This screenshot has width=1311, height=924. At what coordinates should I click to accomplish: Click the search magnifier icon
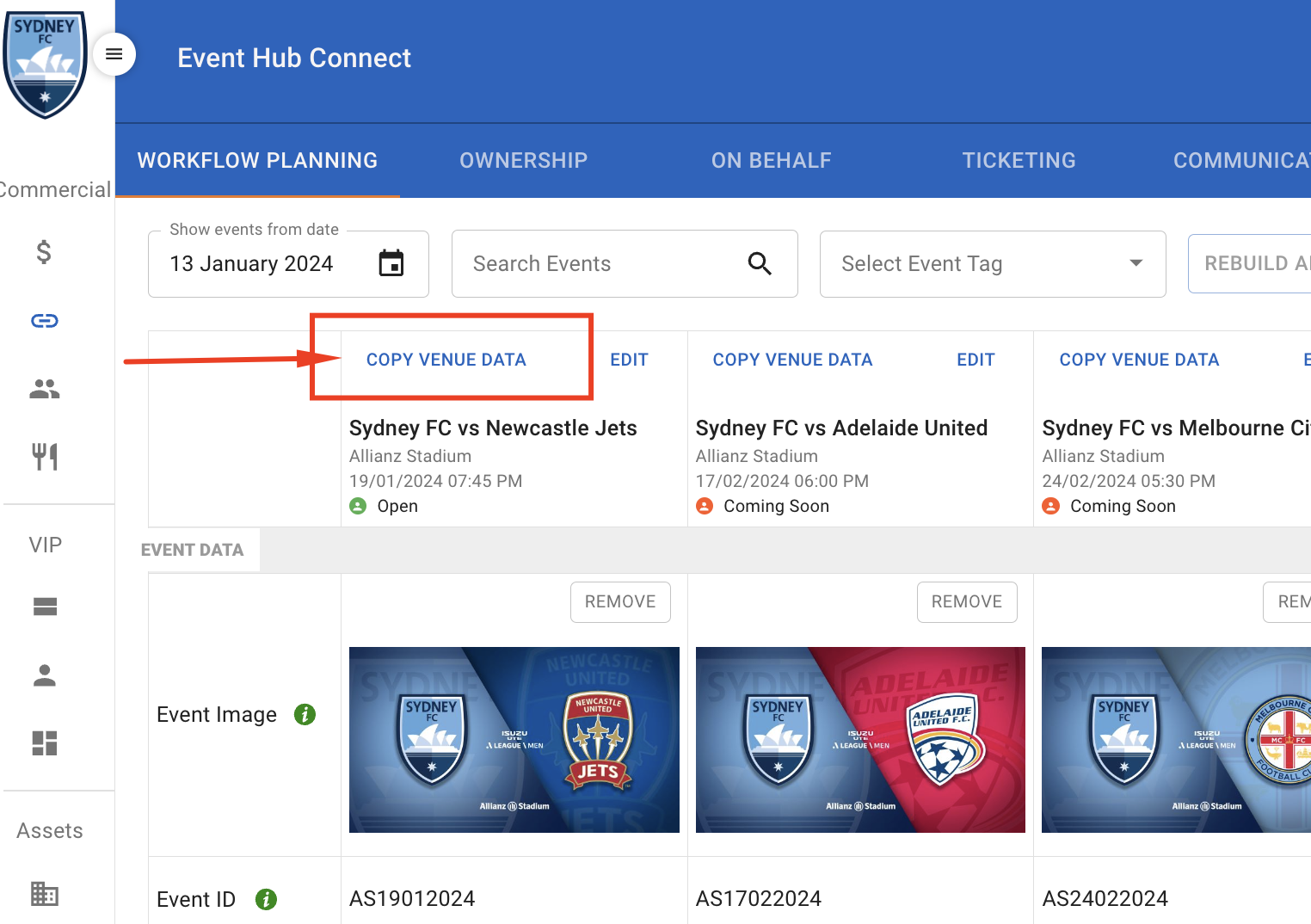[760, 263]
